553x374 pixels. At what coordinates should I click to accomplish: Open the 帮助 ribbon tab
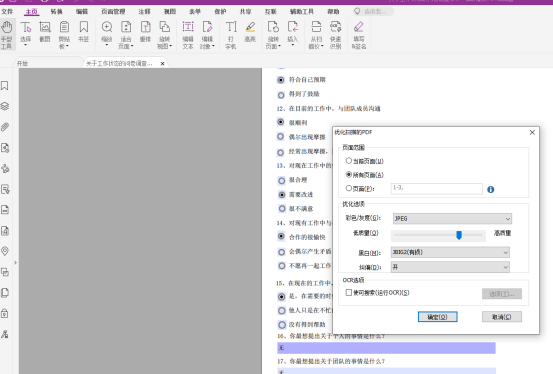pos(333,12)
